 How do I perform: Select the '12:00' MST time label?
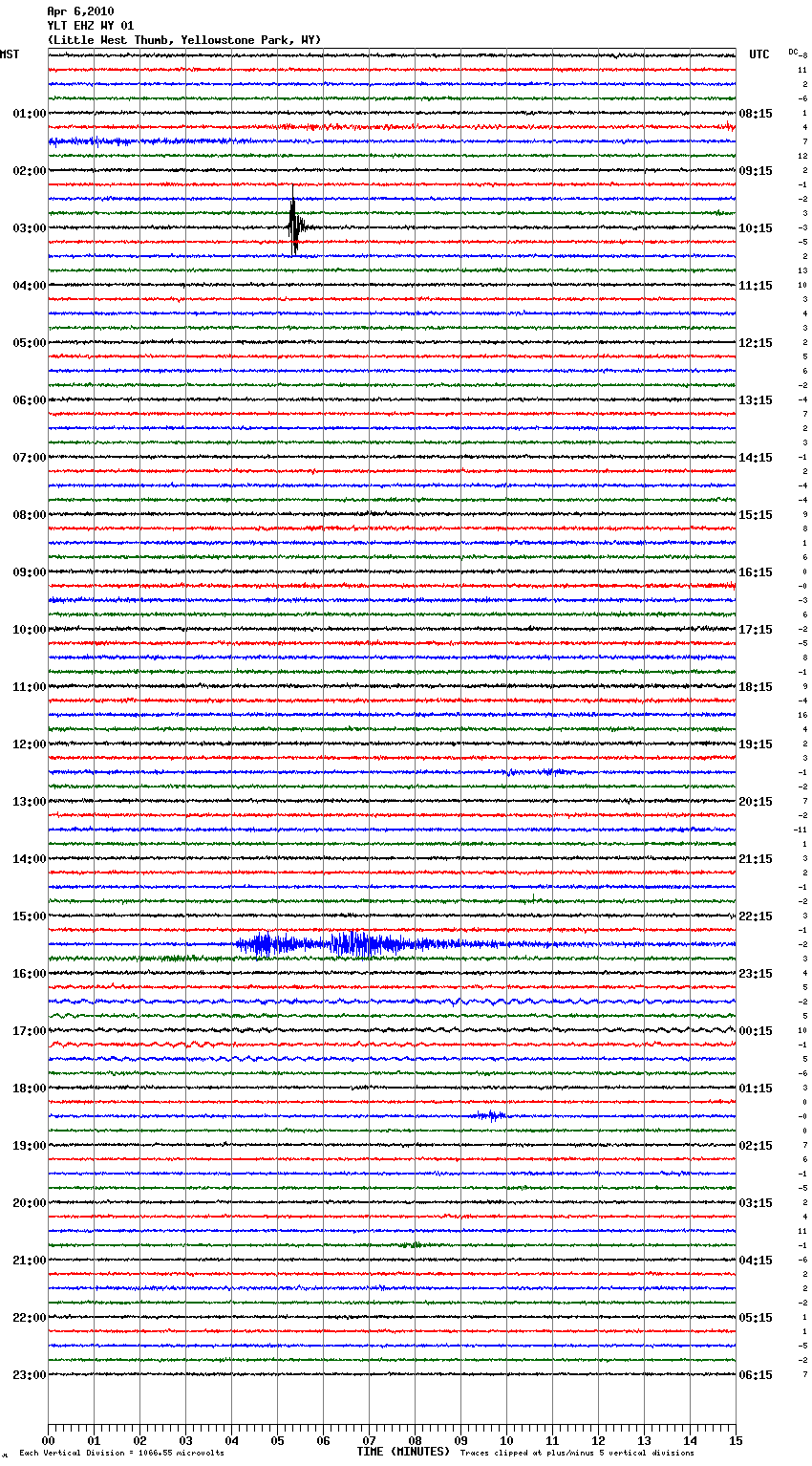pyautogui.click(x=29, y=744)
